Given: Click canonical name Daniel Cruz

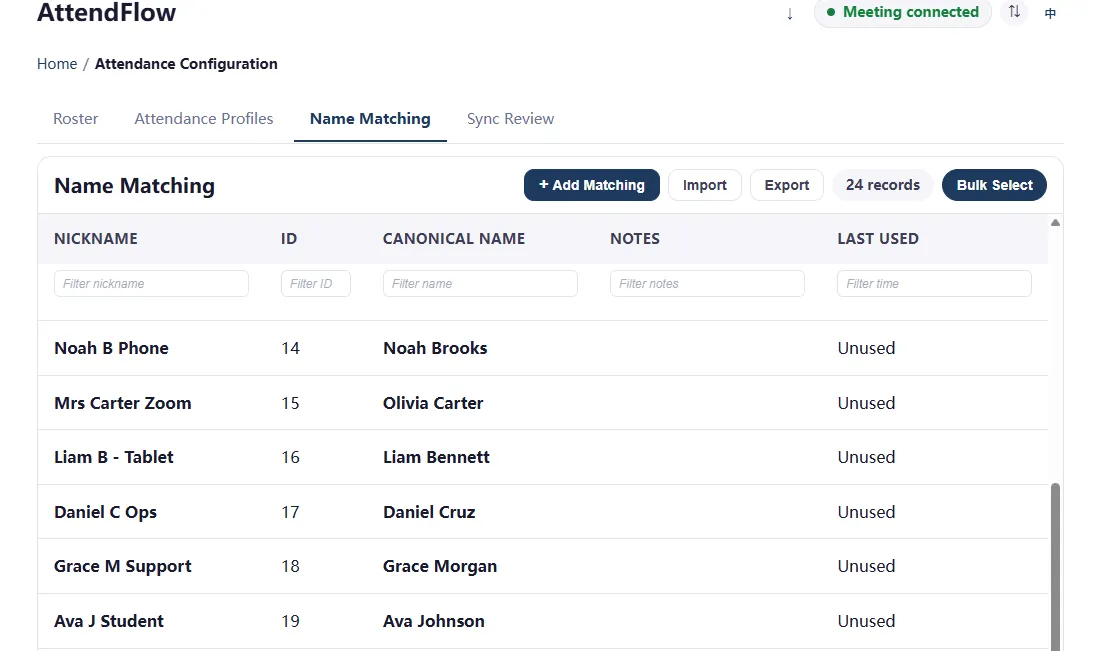Looking at the screenshot, I should tap(429, 512).
